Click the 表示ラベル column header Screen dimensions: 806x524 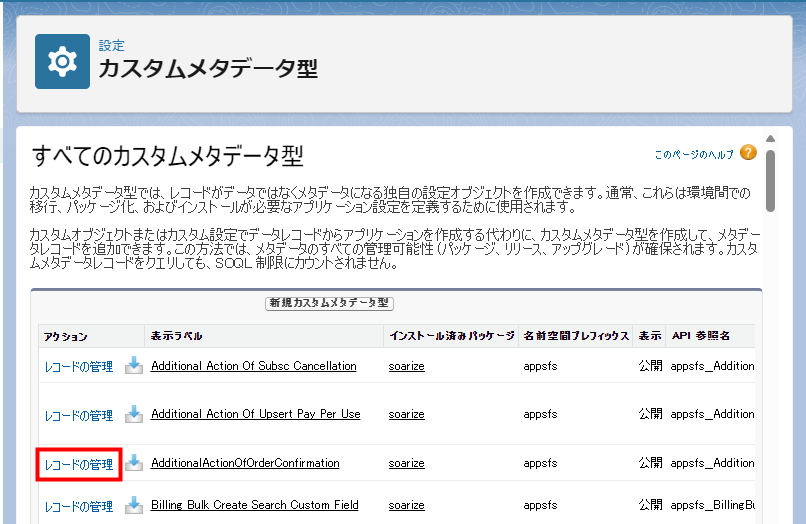174,335
